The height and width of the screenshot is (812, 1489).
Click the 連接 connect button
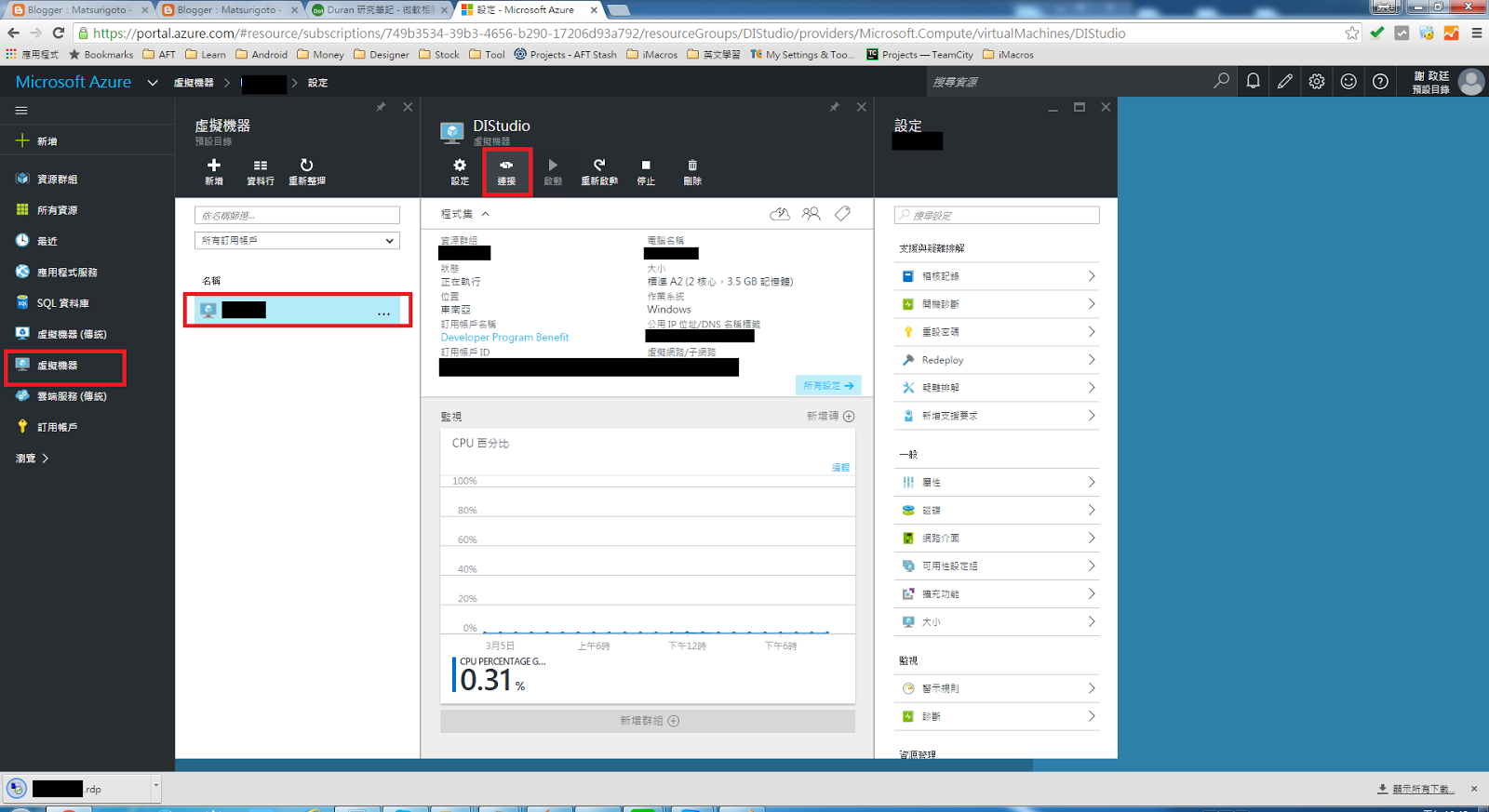point(506,171)
